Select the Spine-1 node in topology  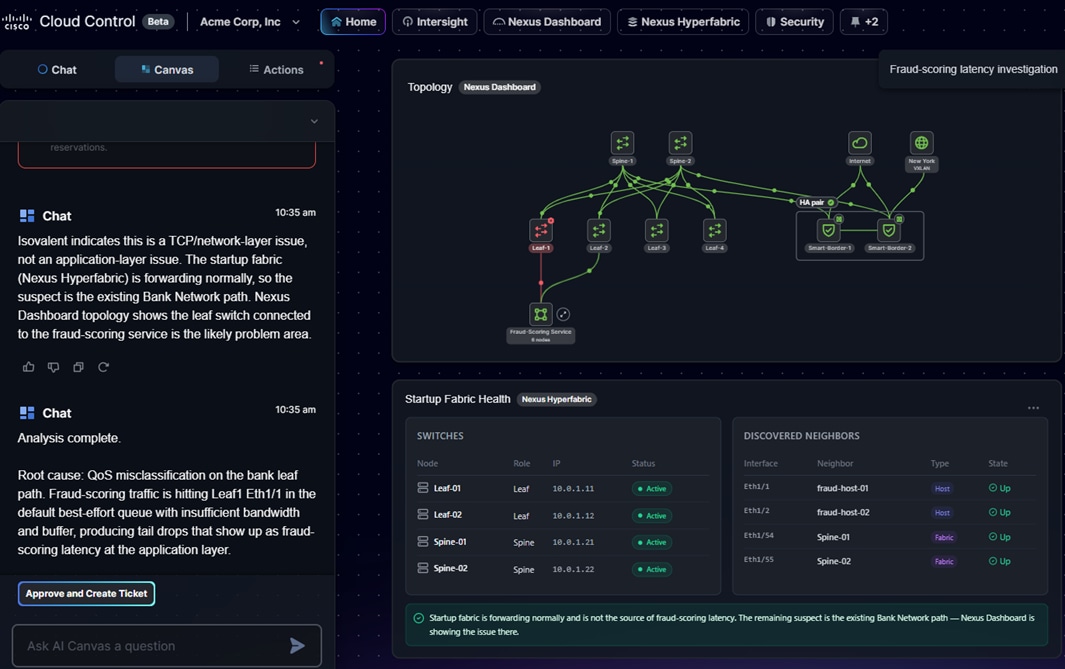point(622,143)
